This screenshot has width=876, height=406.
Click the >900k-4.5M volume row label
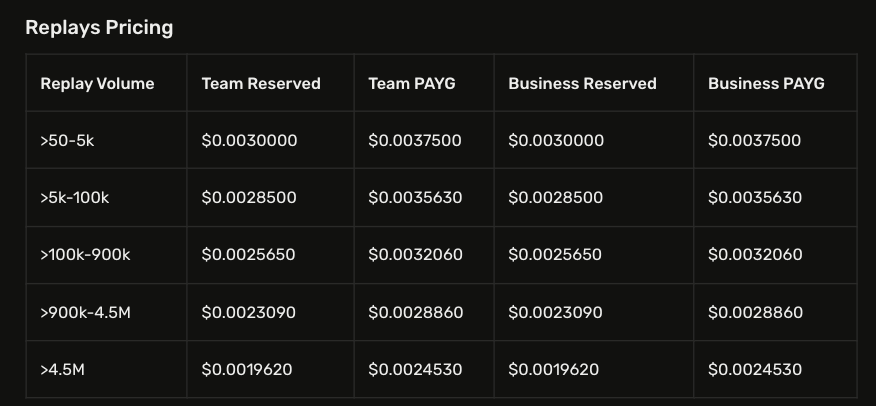pyautogui.click(x=85, y=313)
